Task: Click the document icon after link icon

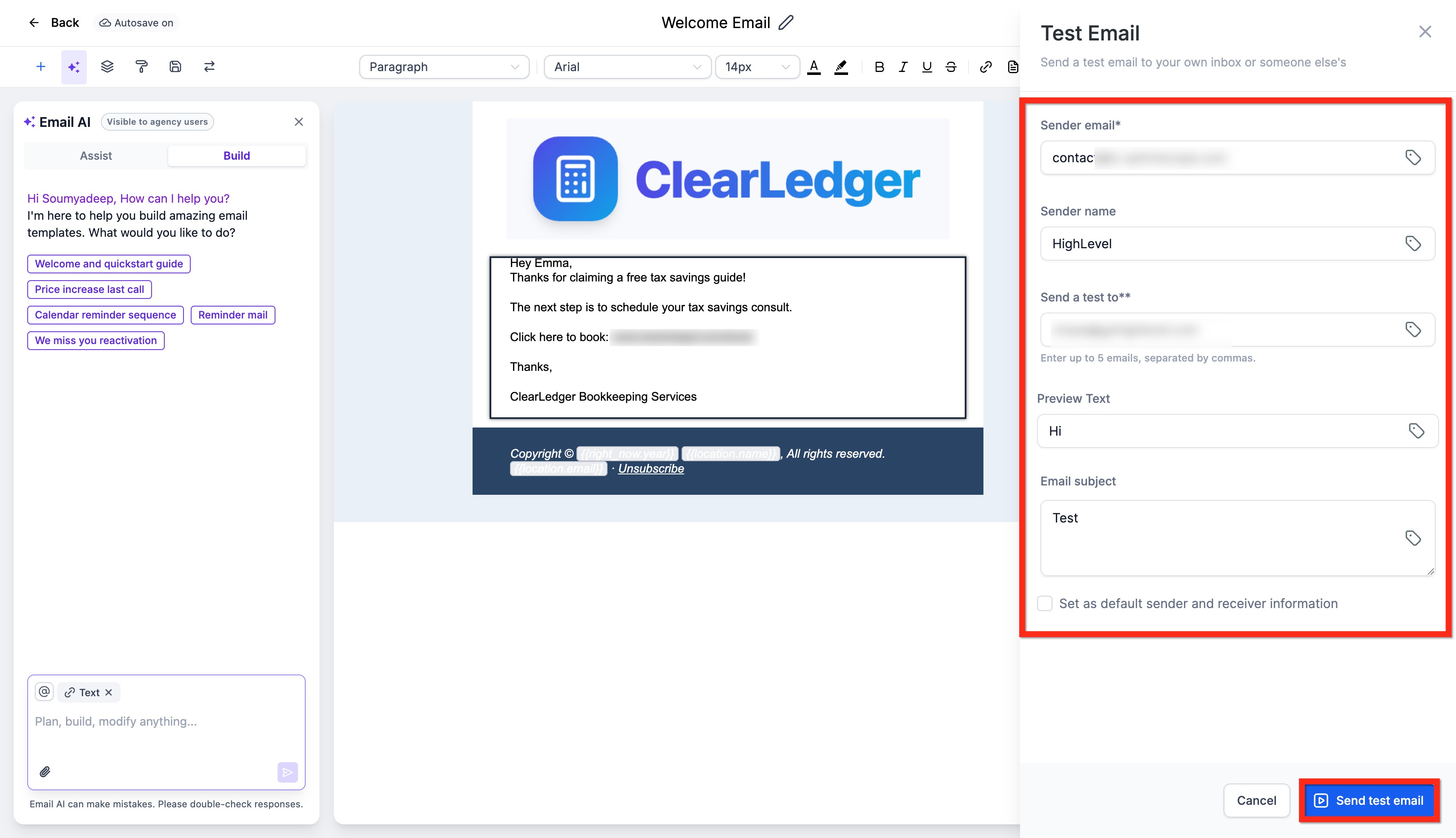Action: point(1012,67)
